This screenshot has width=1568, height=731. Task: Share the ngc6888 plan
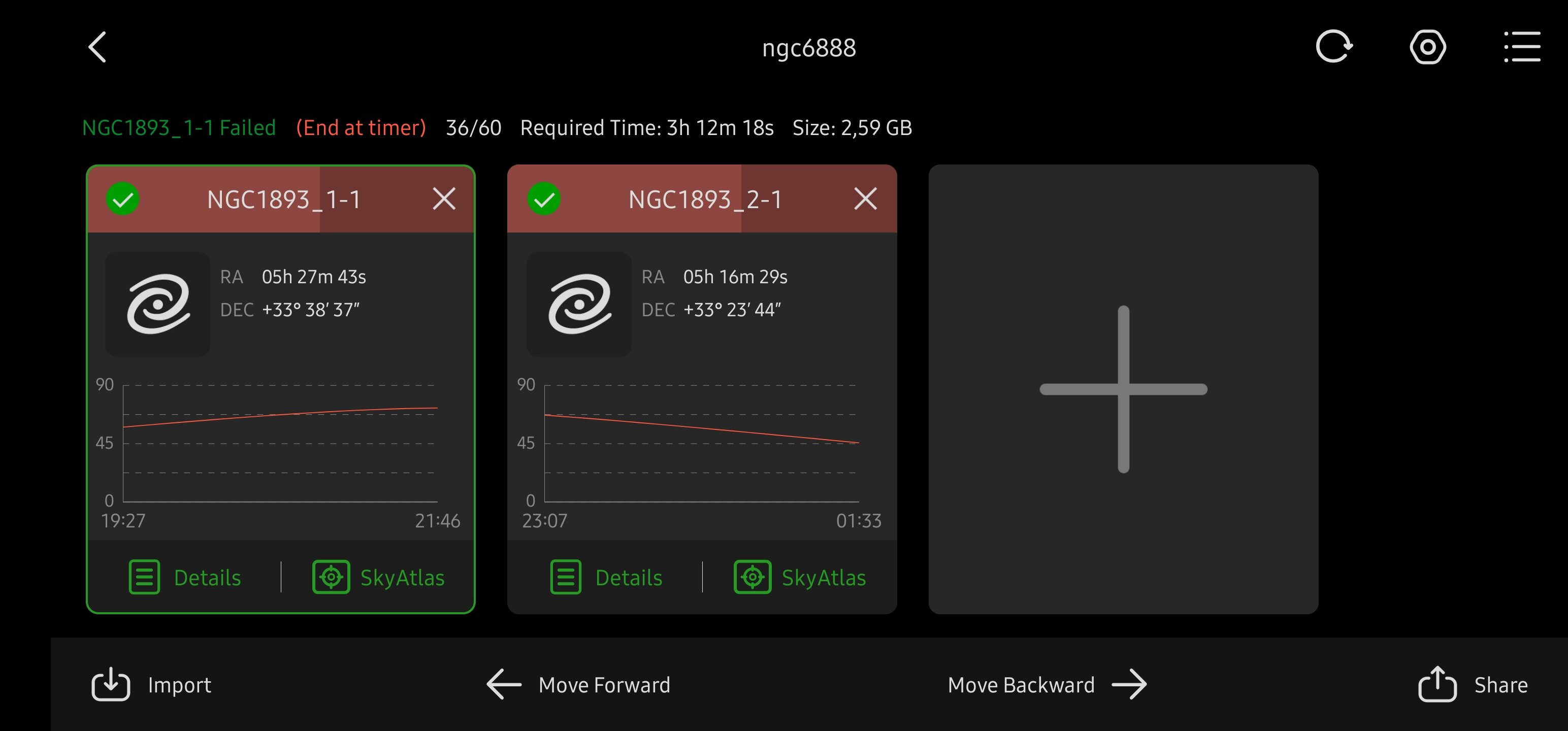click(1473, 685)
